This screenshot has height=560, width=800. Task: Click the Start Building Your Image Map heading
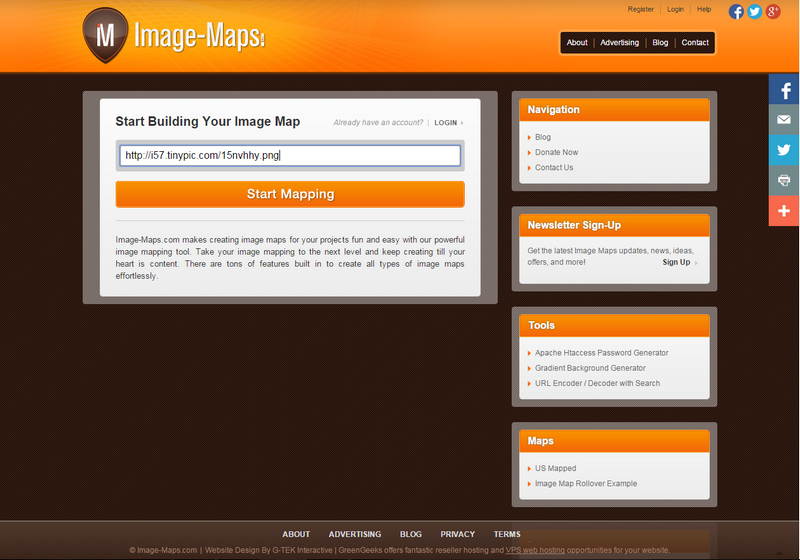coord(208,121)
